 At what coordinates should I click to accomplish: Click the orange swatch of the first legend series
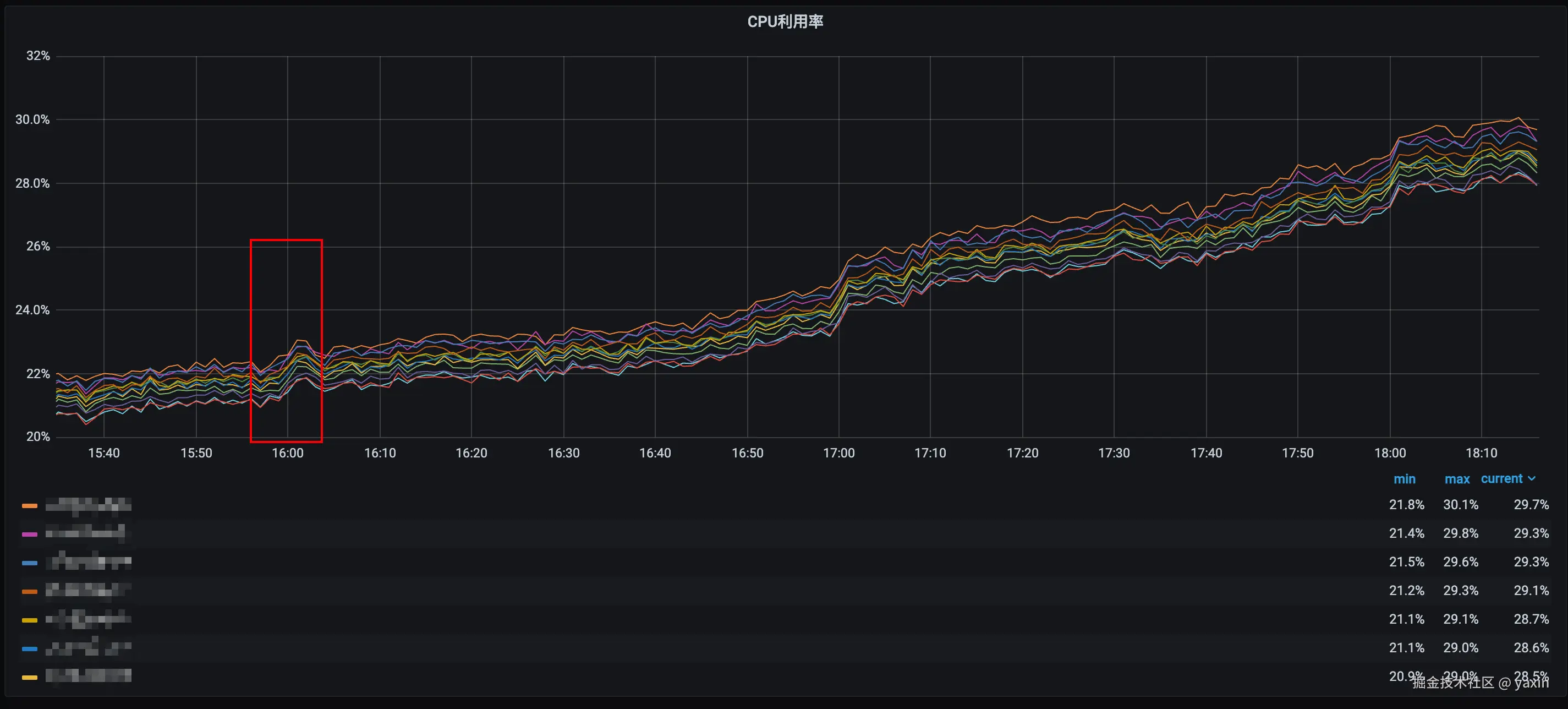click(x=29, y=505)
